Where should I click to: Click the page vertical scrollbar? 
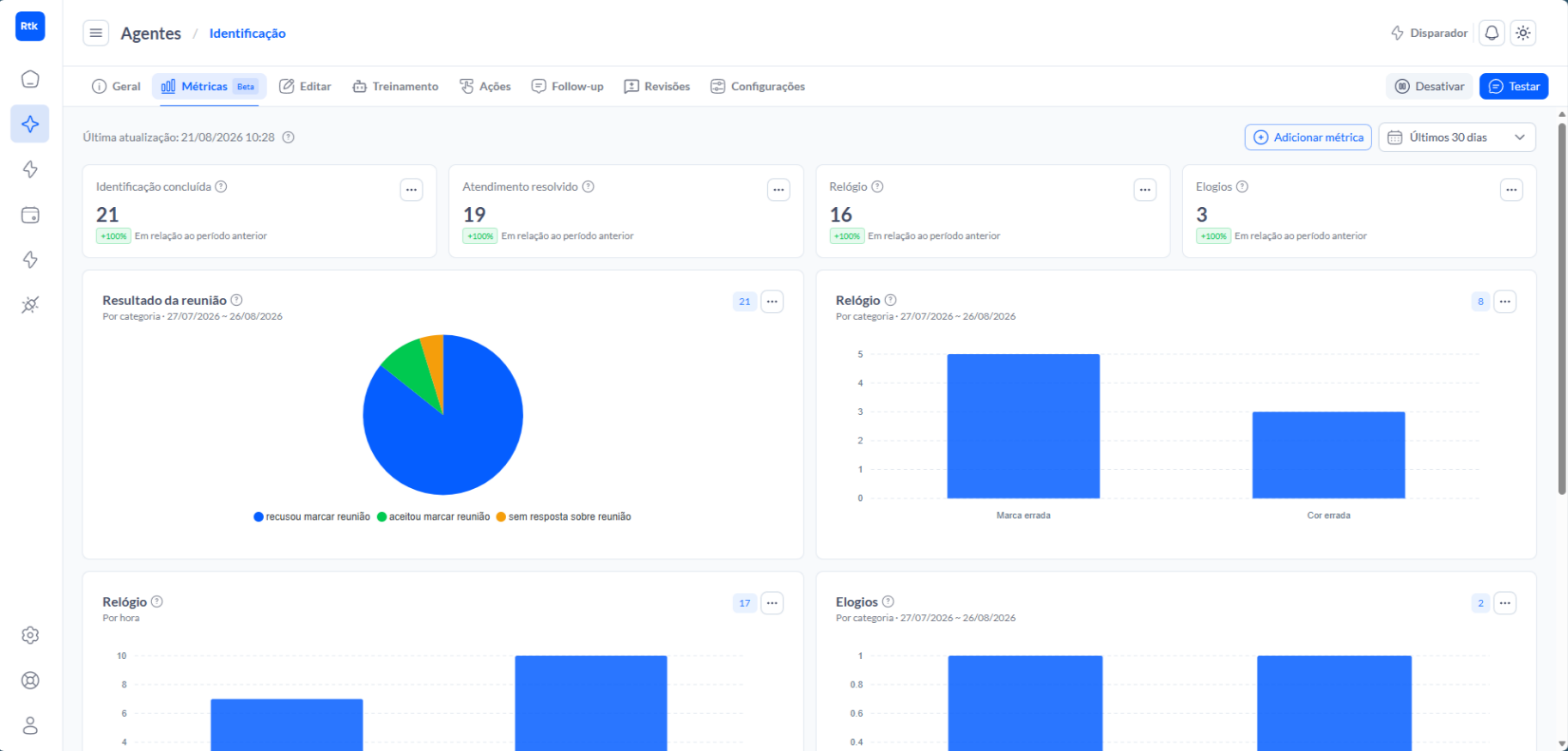click(x=1562, y=309)
